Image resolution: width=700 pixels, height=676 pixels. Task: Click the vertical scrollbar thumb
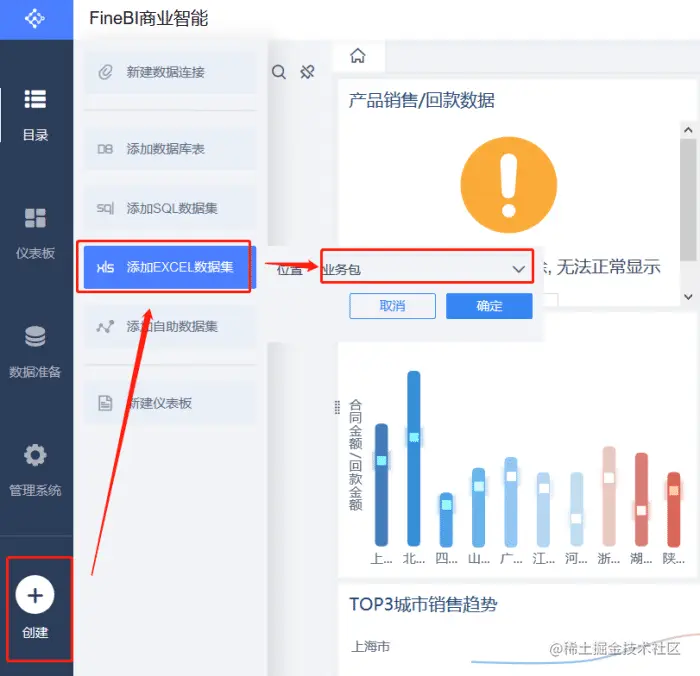(x=688, y=200)
